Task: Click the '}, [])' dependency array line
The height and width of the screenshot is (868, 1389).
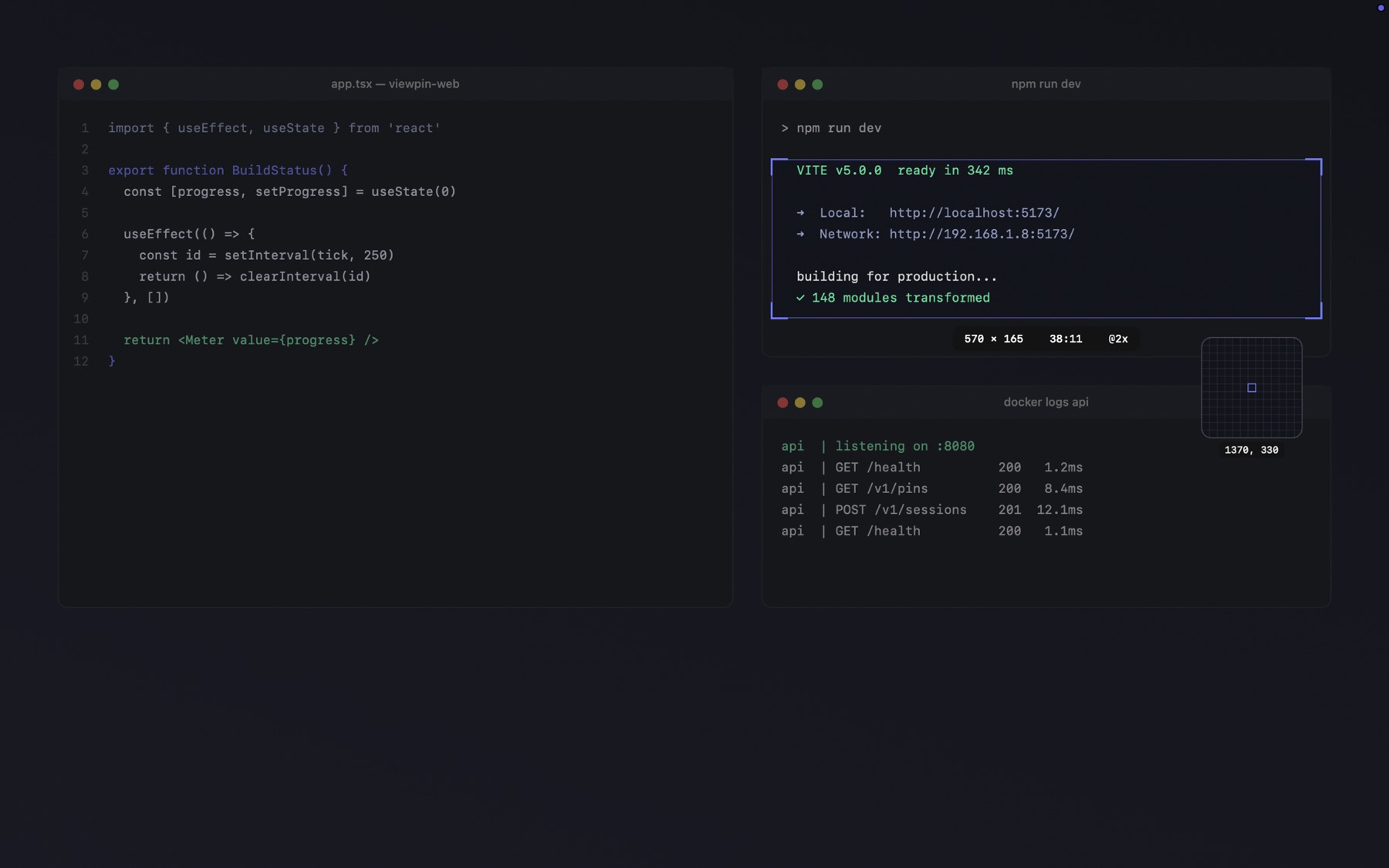Action: 147,298
